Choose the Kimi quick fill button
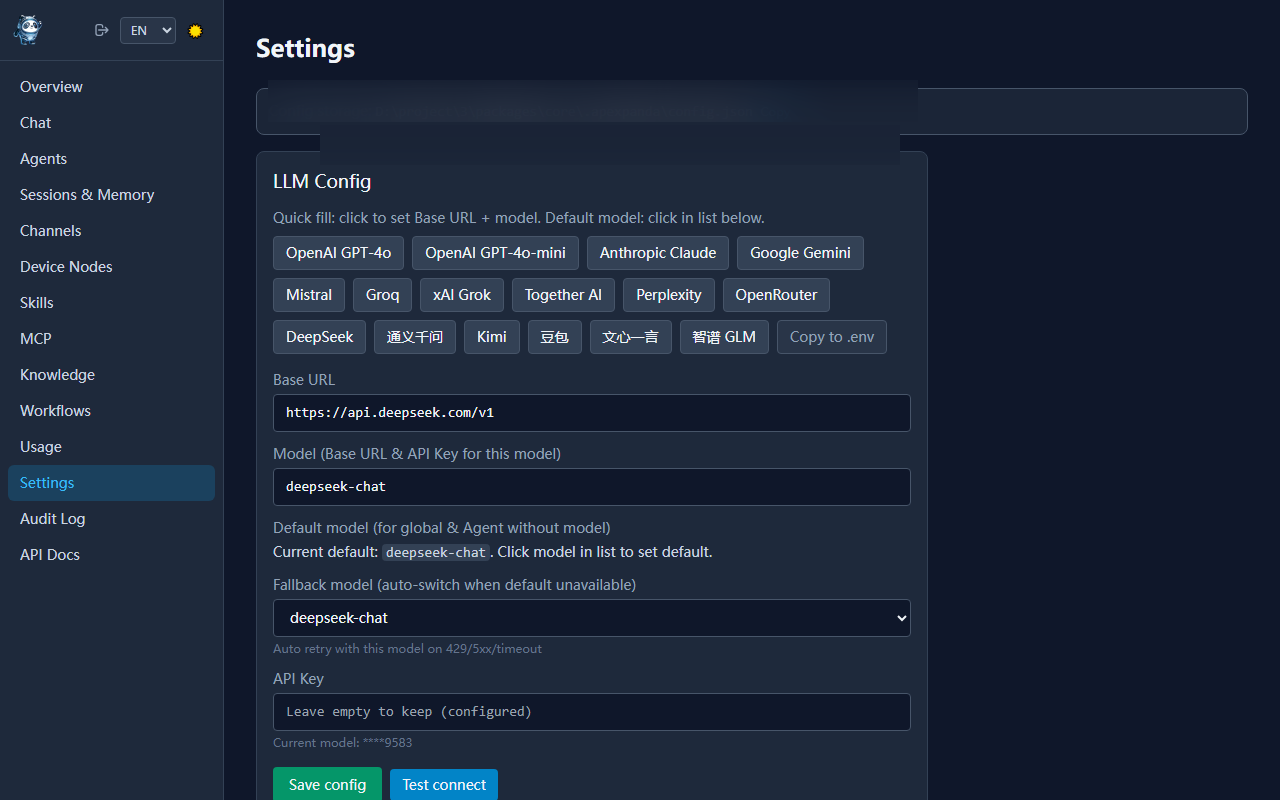Viewport: 1280px width, 800px height. [492, 337]
